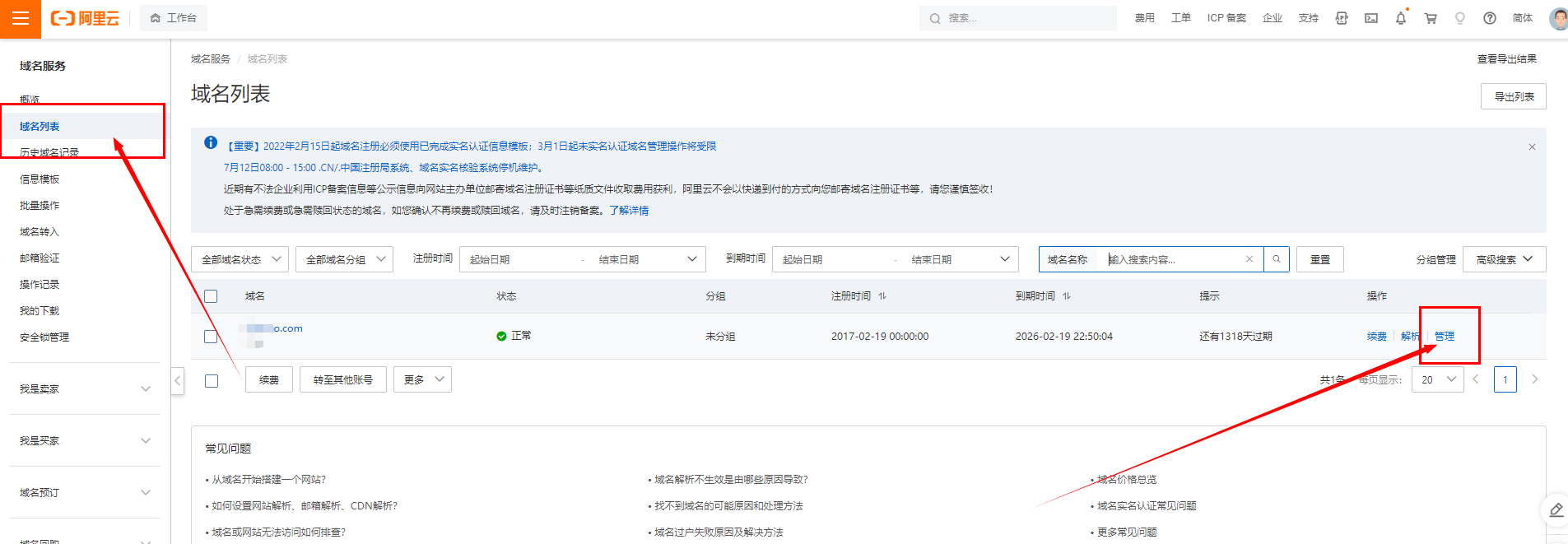The image size is (1568, 544).
Task: Click 解析 link in domain row
Action: pos(1410,336)
